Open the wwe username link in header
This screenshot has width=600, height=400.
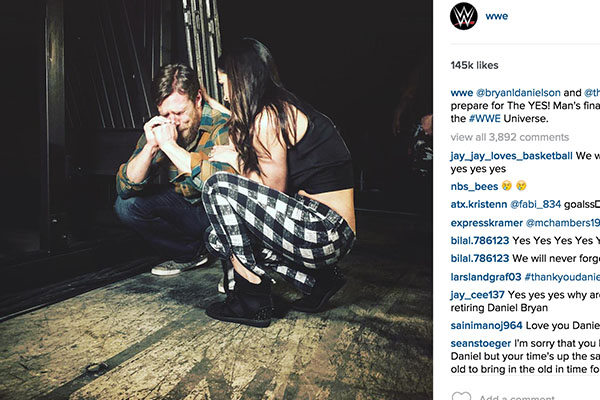(497, 16)
